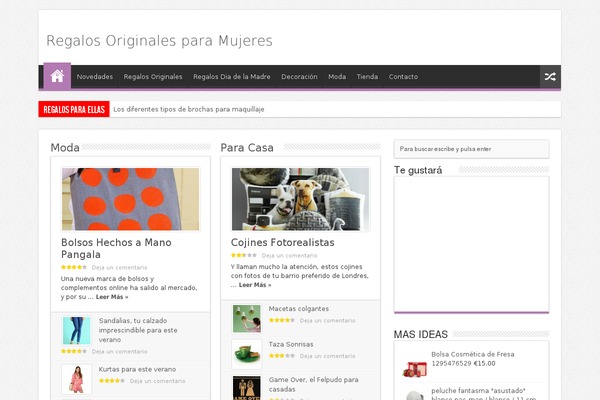Open the orange polka dot bag image
This screenshot has width=600, height=400.
130,199
